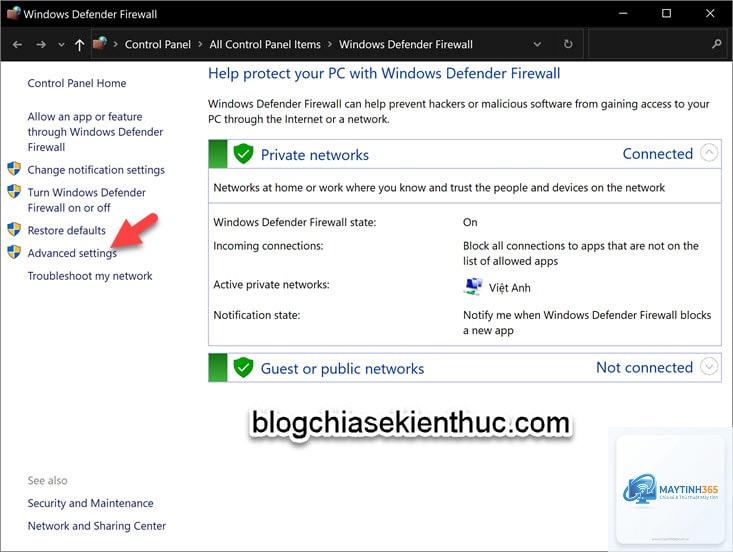Click the title bar firewall icon

[14, 13]
